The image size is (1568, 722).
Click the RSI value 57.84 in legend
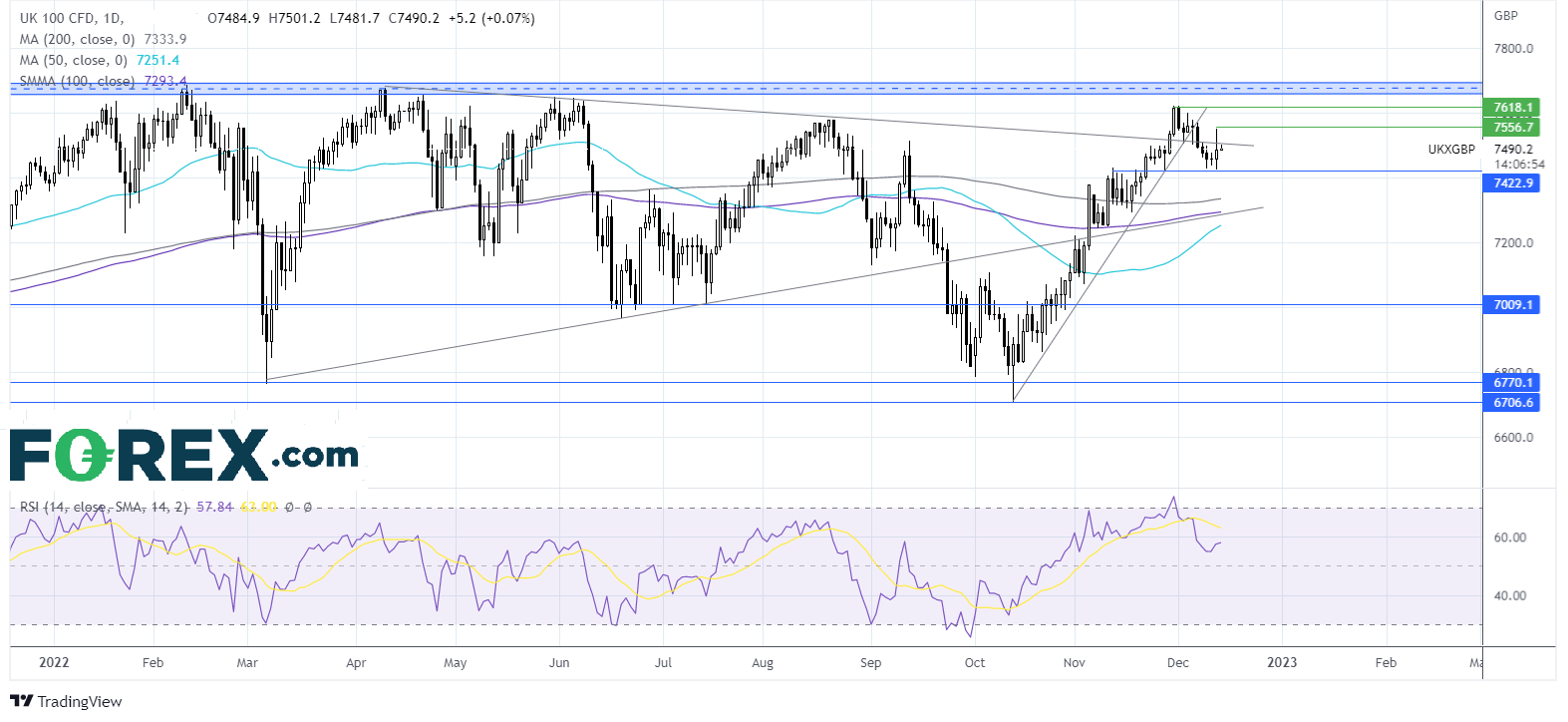click(x=214, y=507)
